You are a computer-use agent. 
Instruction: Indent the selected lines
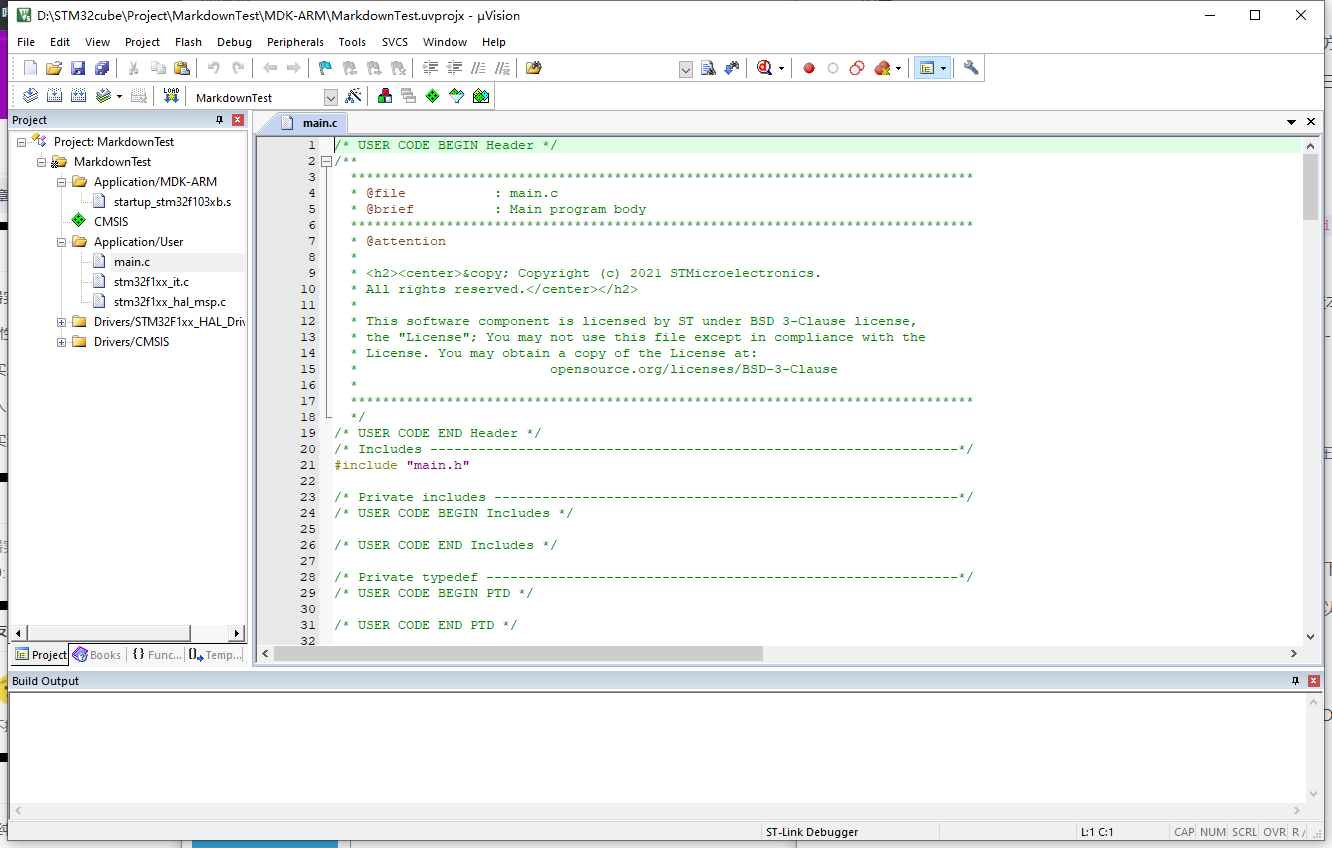coord(431,68)
